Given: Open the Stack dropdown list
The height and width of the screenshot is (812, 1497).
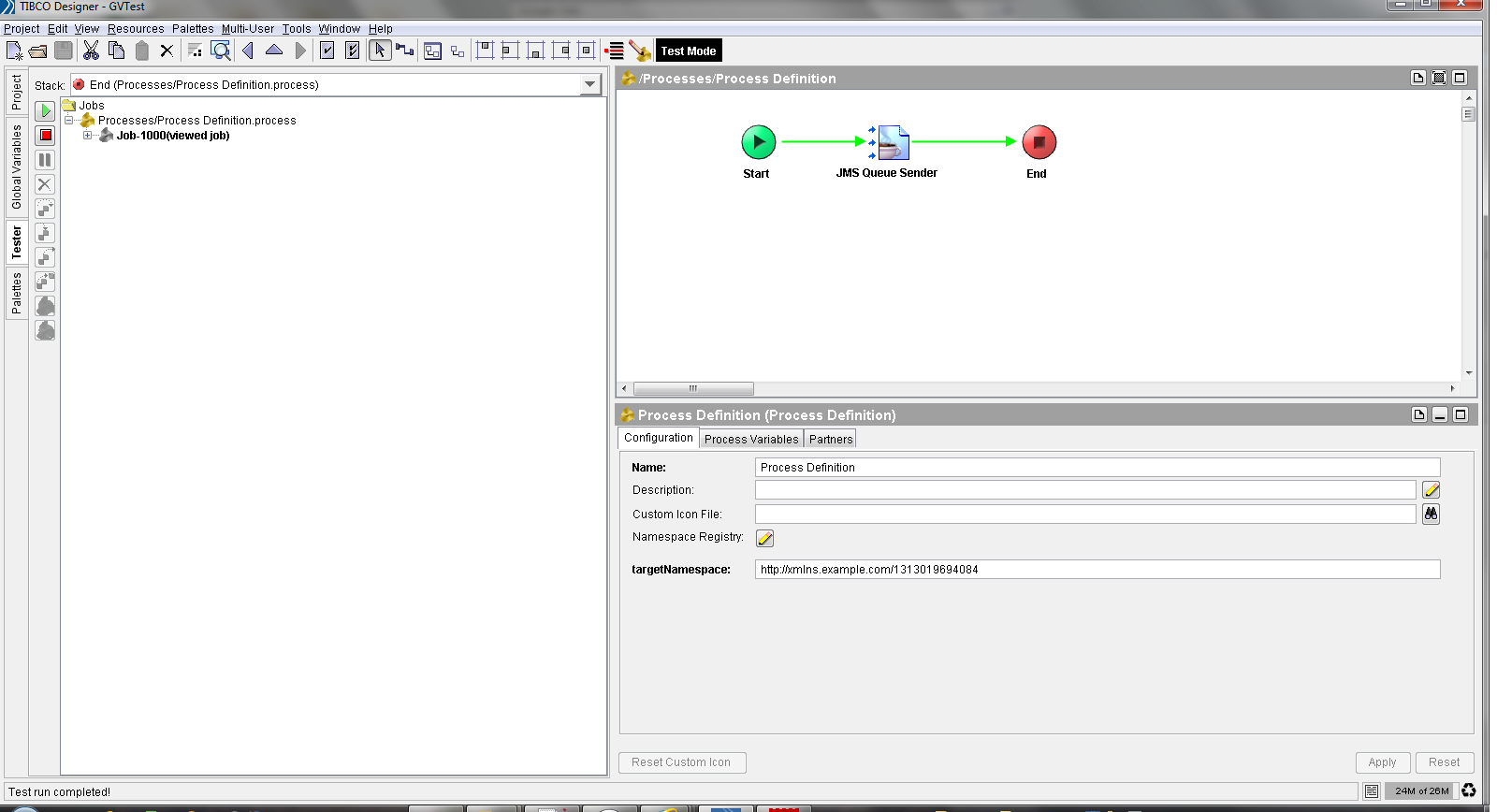Looking at the screenshot, I should coord(589,85).
